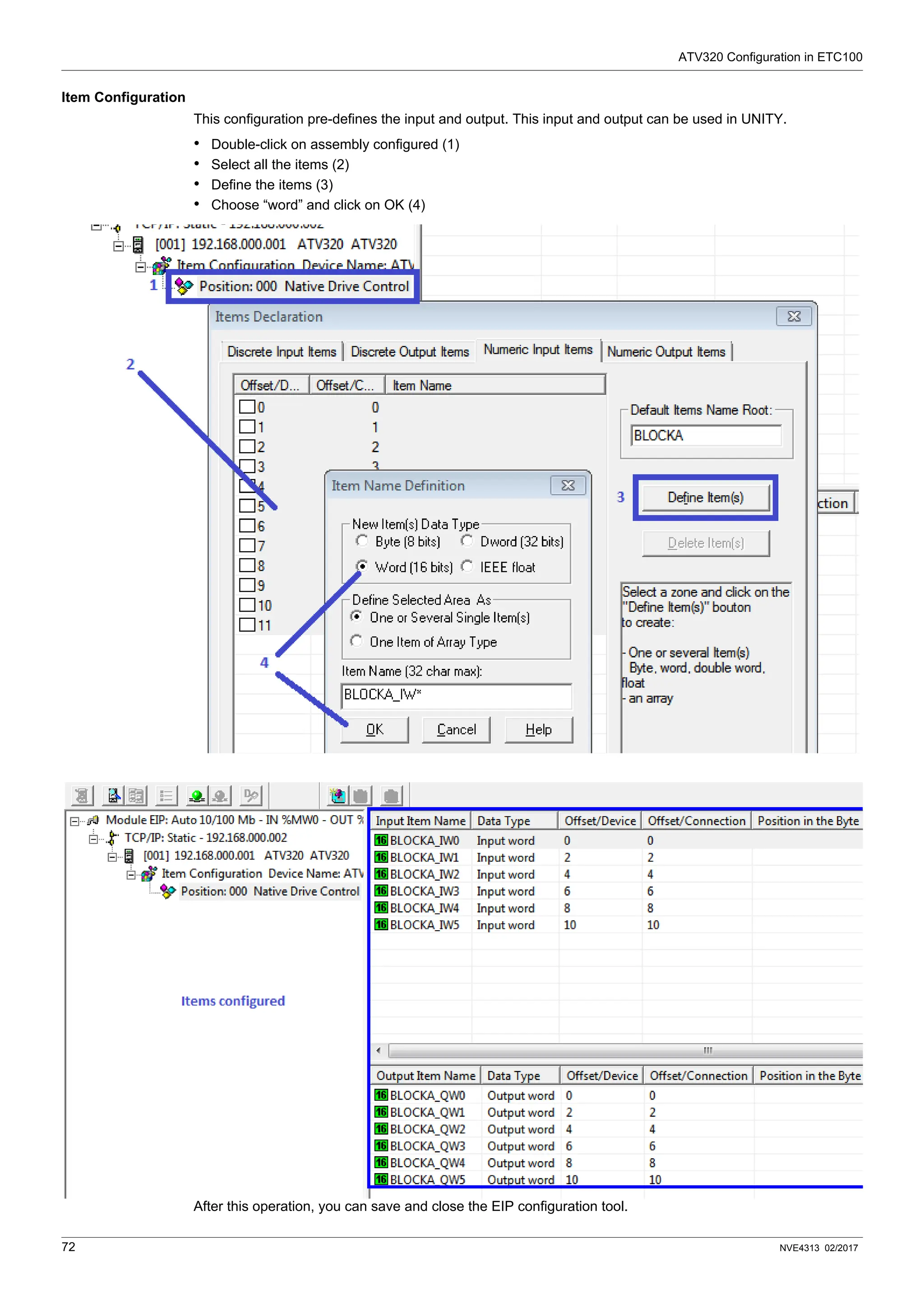Check the offset 2 checkbox
The height and width of the screenshot is (1308, 924).
coord(247,446)
